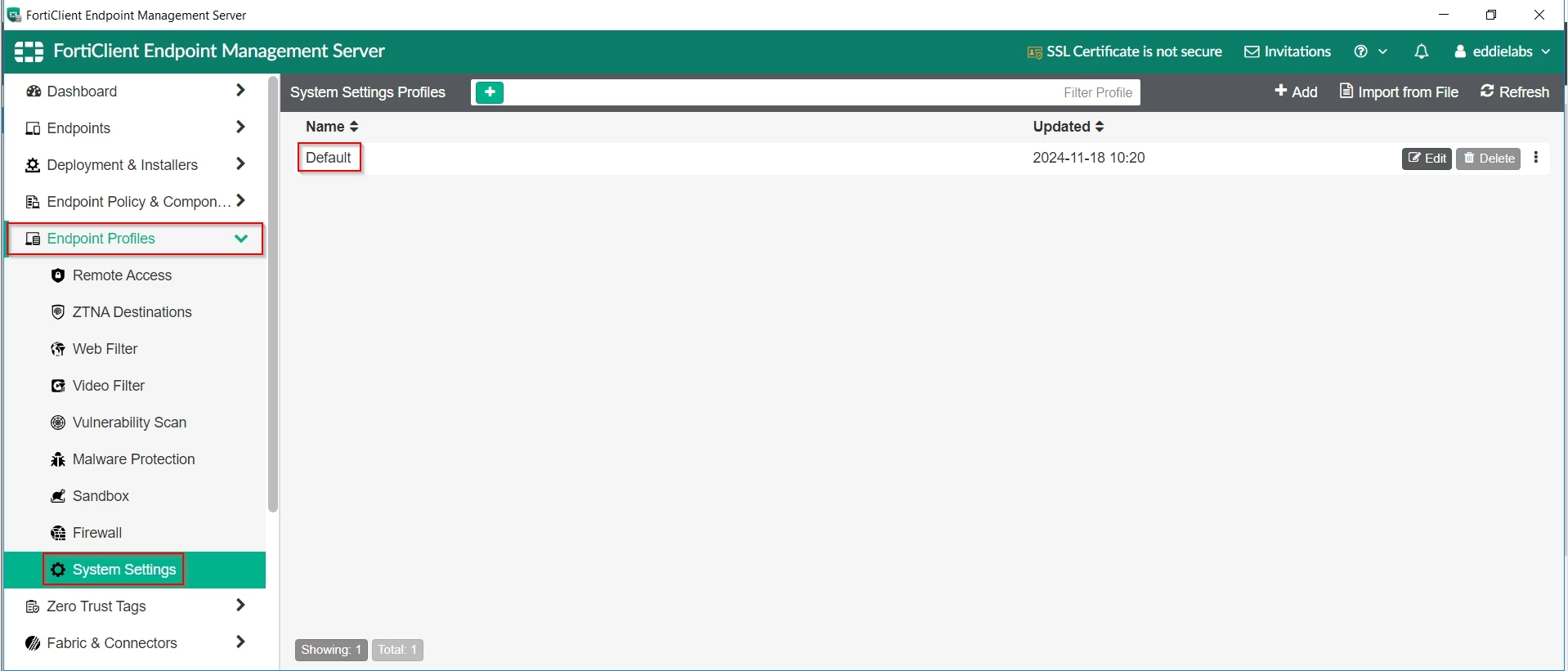Click the Endpoint Policy & Components icon
The image size is (1568, 671).
(x=34, y=202)
